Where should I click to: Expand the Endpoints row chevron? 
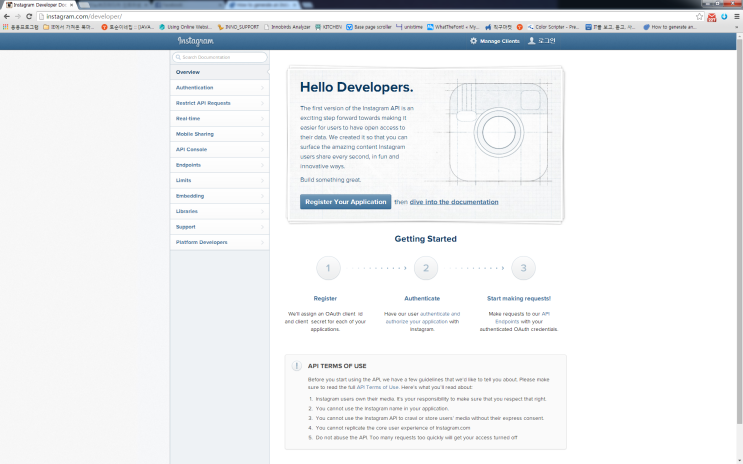[262, 165]
